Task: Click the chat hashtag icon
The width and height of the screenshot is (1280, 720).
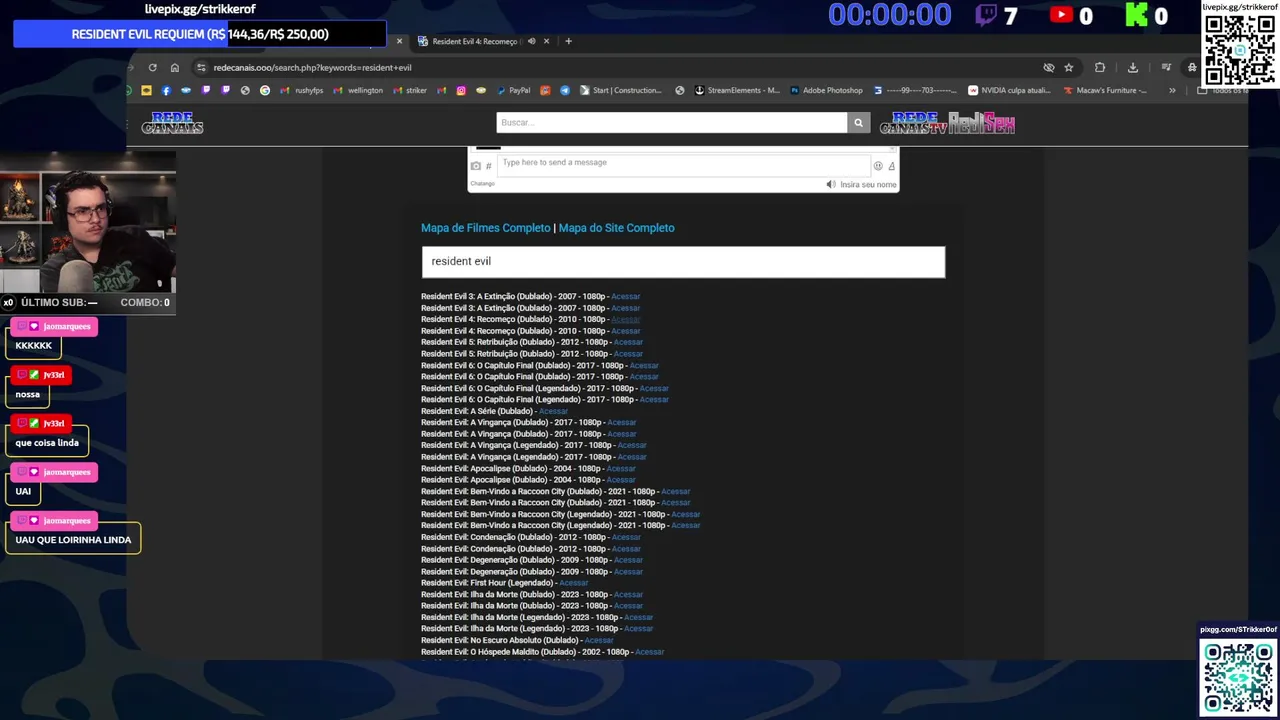Action: 488,166
